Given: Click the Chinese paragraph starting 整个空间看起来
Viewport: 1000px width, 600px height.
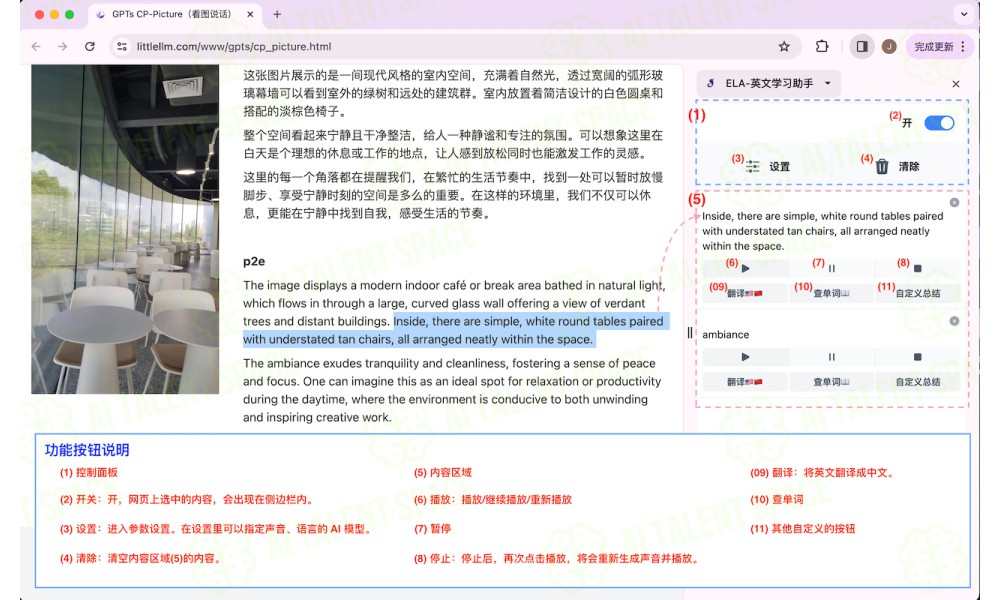Looking at the screenshot, I should pos(453,144).
